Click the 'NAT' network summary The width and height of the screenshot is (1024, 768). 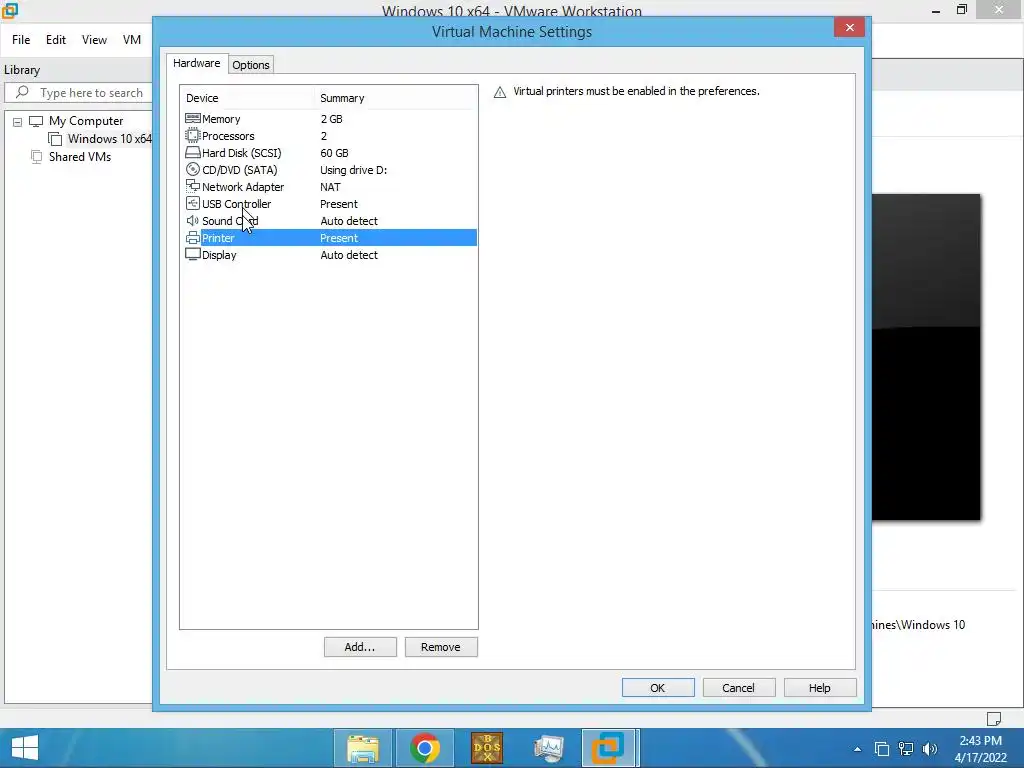click(x=330, y=187)
